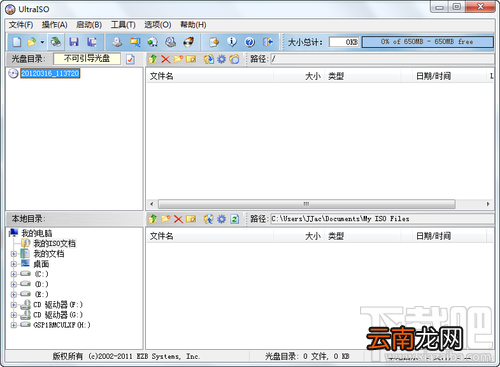The width and height of the screenshot is (500, 367).
Task: Click the 0% of 650MB capacity bar
Action: pyautogui.click(x=427, y=42)
